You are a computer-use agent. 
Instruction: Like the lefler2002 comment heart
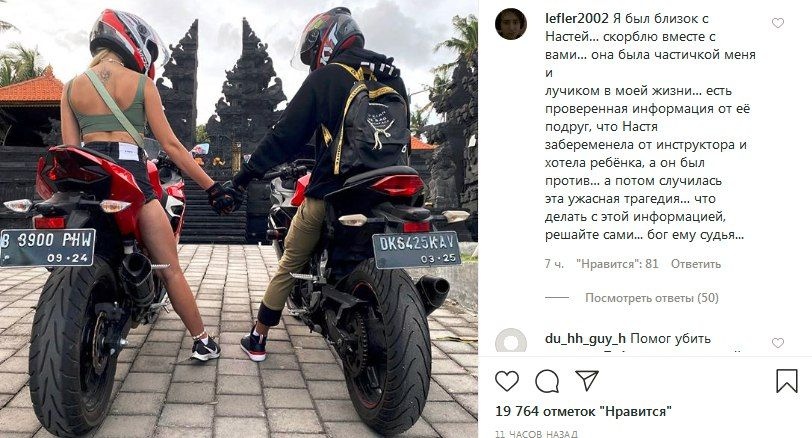point(778,23)
